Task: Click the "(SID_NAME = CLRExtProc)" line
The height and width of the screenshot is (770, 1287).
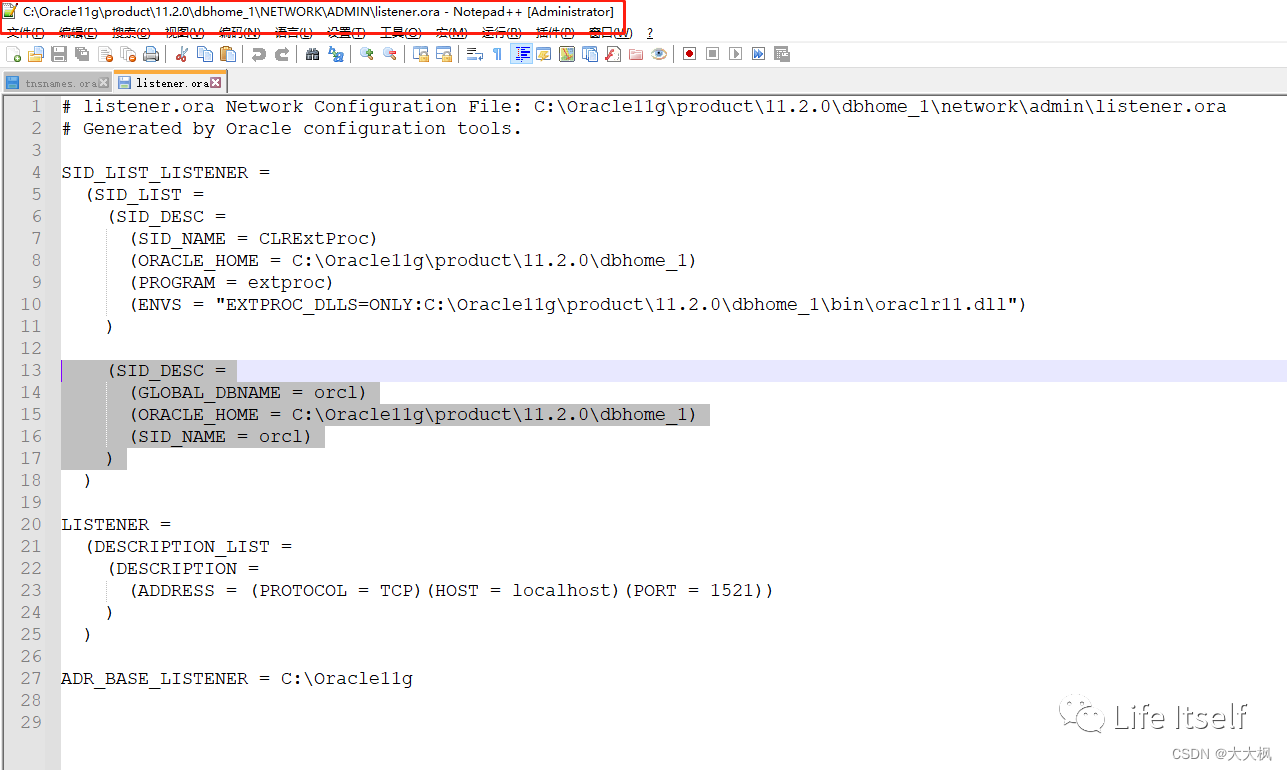Action: pyautogui.click(x=253, y=238)
